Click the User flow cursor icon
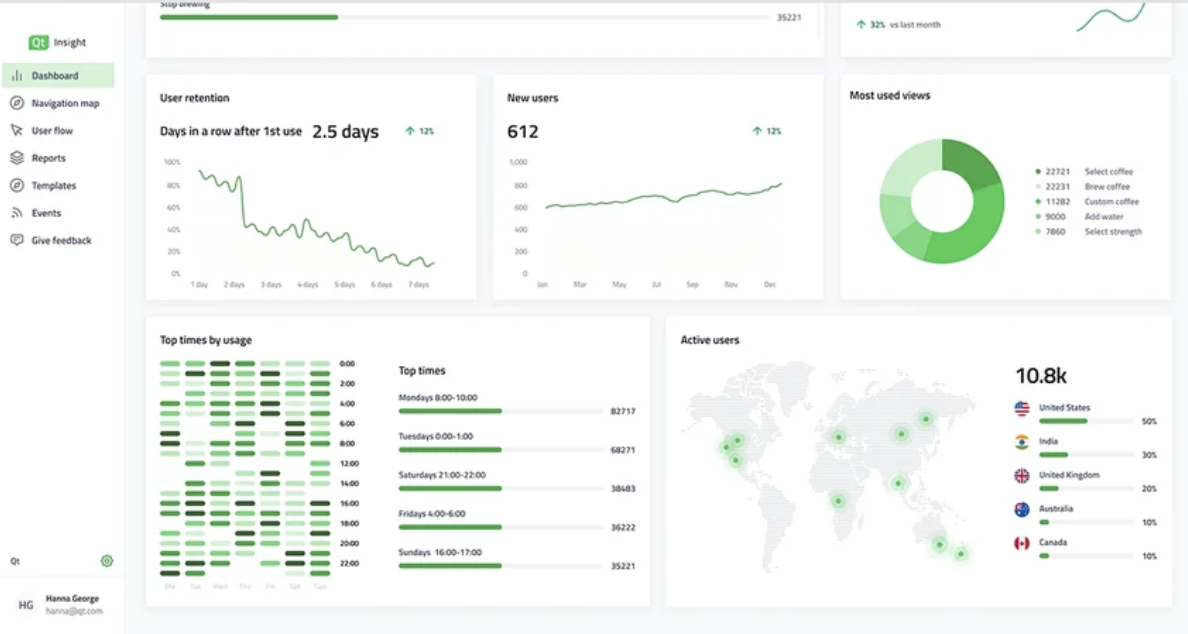Viewport: 1188px width, 634px height. coord(17,131)
